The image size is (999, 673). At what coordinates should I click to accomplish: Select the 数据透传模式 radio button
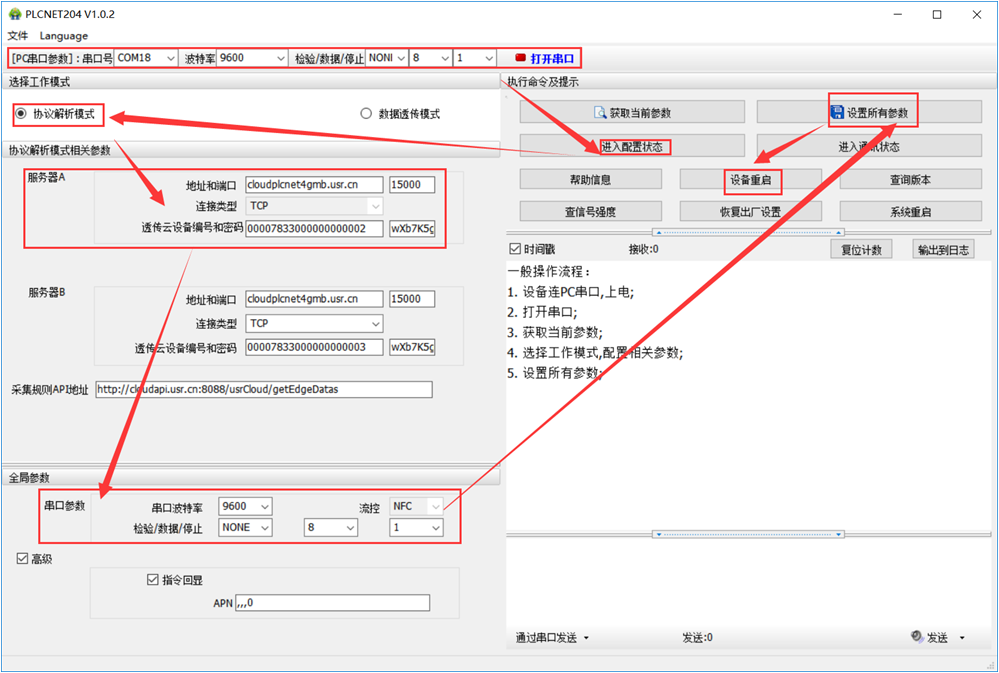point(366,114)
